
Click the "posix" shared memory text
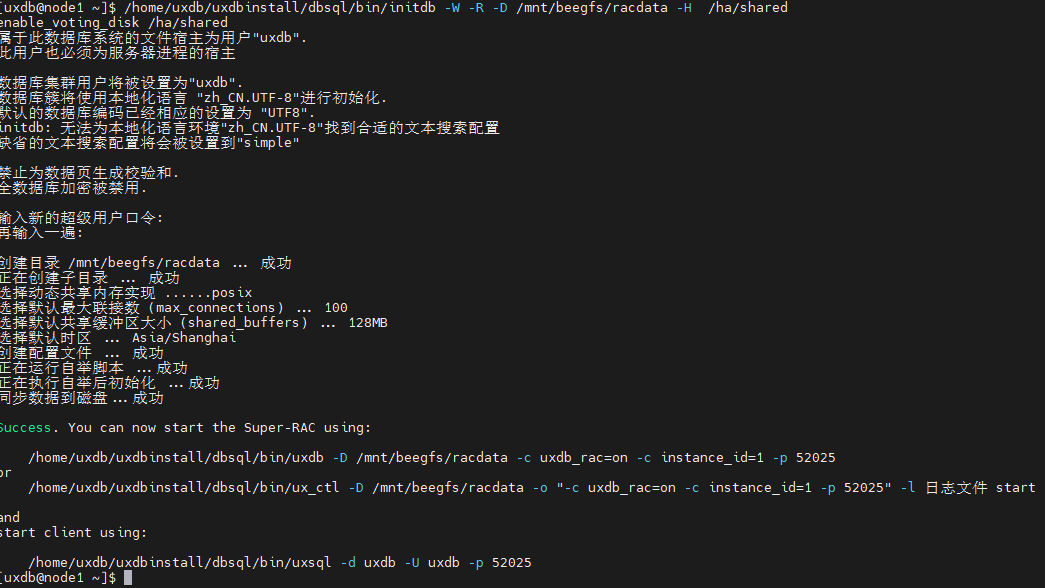[232, 293]
